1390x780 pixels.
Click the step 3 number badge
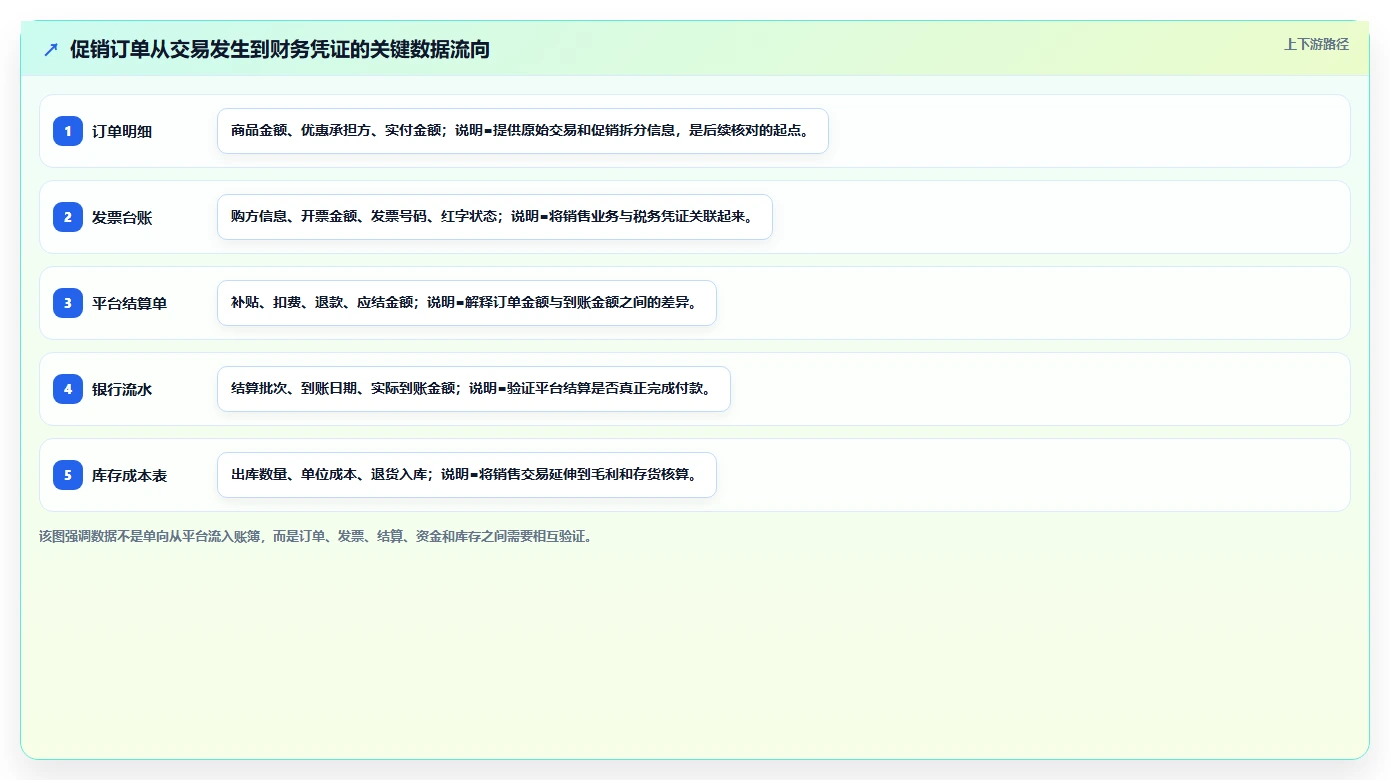68,303
